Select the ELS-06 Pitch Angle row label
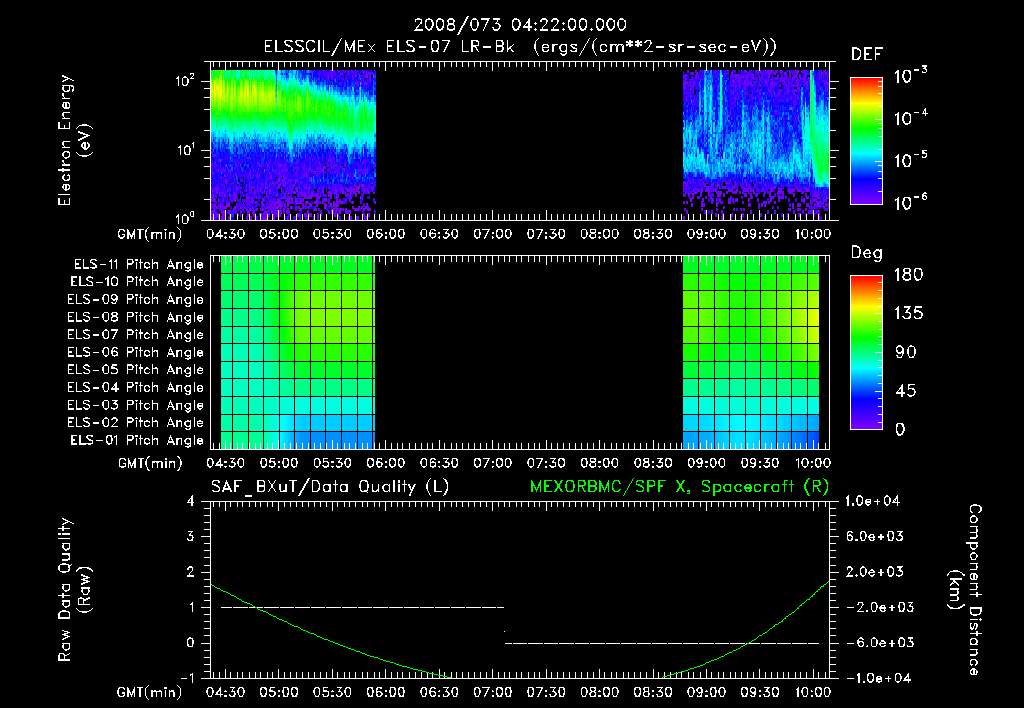 coord(135,353)
